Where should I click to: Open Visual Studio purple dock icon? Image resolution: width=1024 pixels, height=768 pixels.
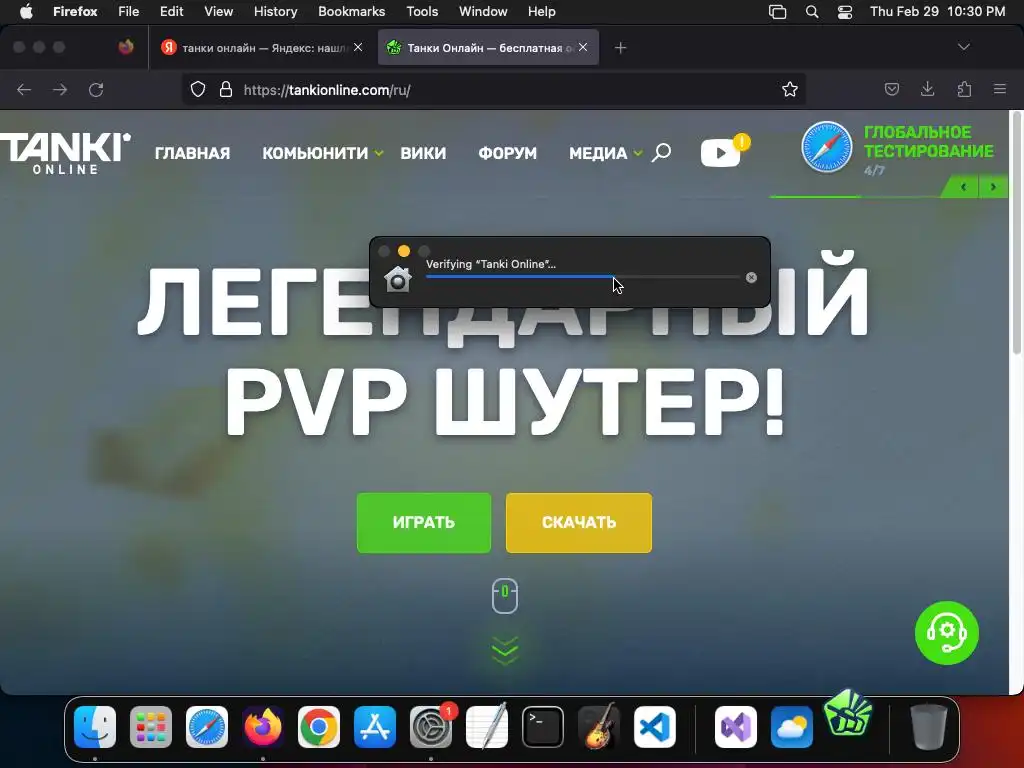736,727
